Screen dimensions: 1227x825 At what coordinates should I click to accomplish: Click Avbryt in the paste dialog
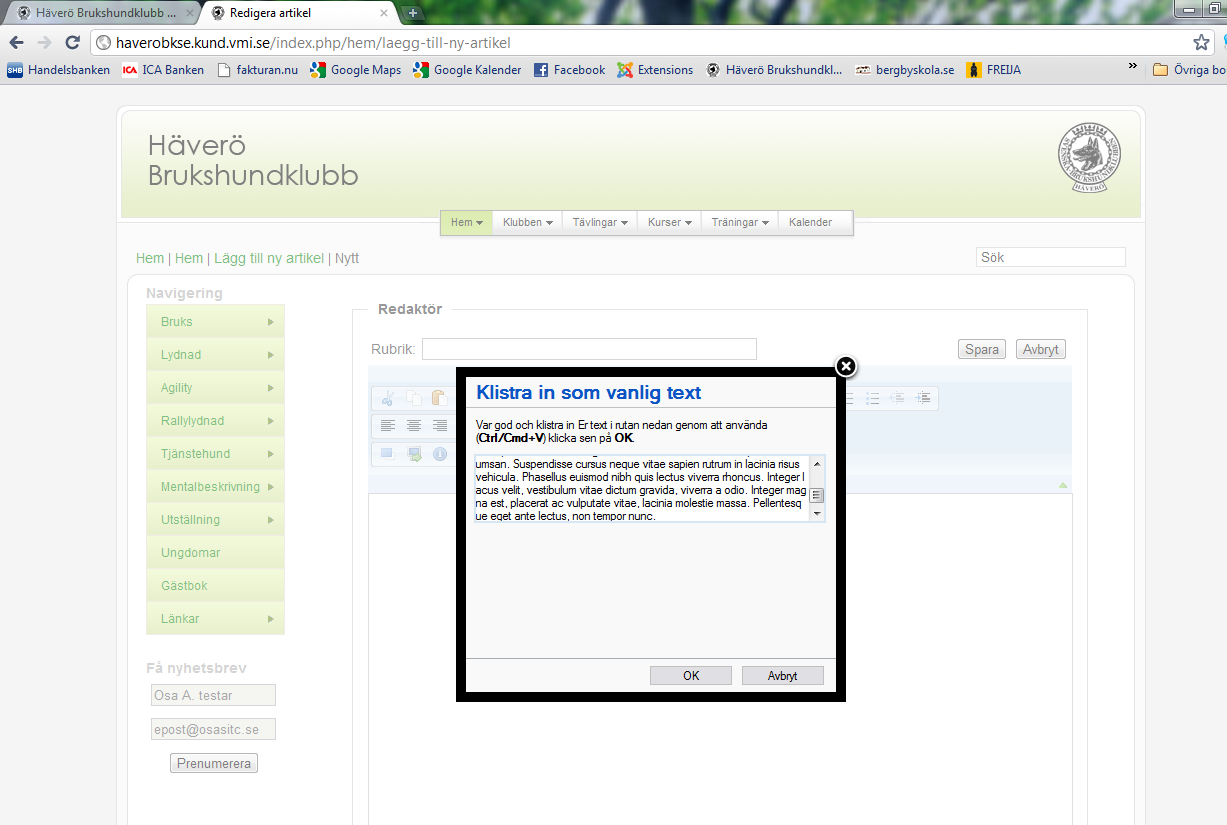[783, 676]
